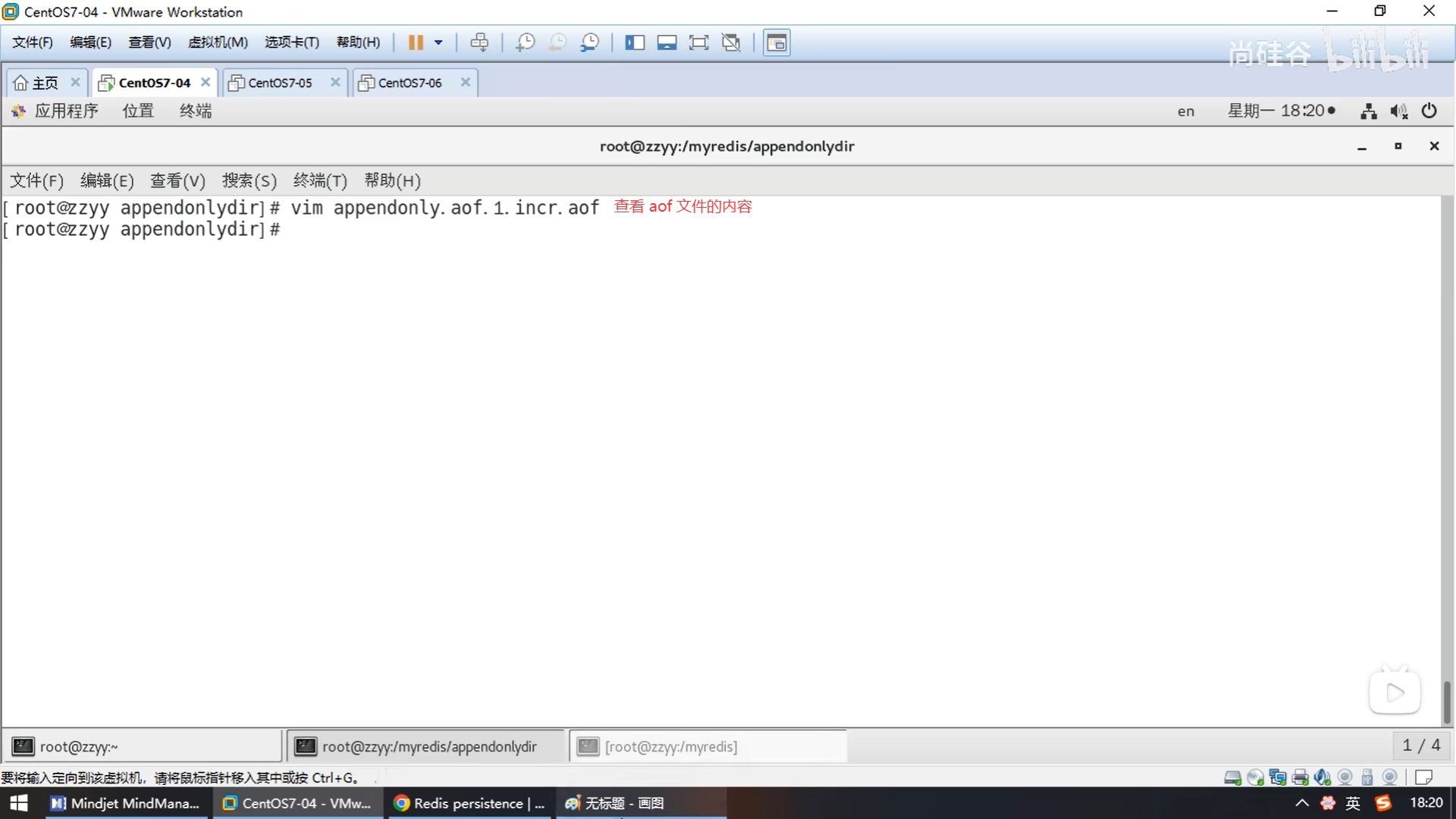Toggle the library sidebar view
Screen dimensions: 1456x819
pyautogui.click(x=635, y=42)
